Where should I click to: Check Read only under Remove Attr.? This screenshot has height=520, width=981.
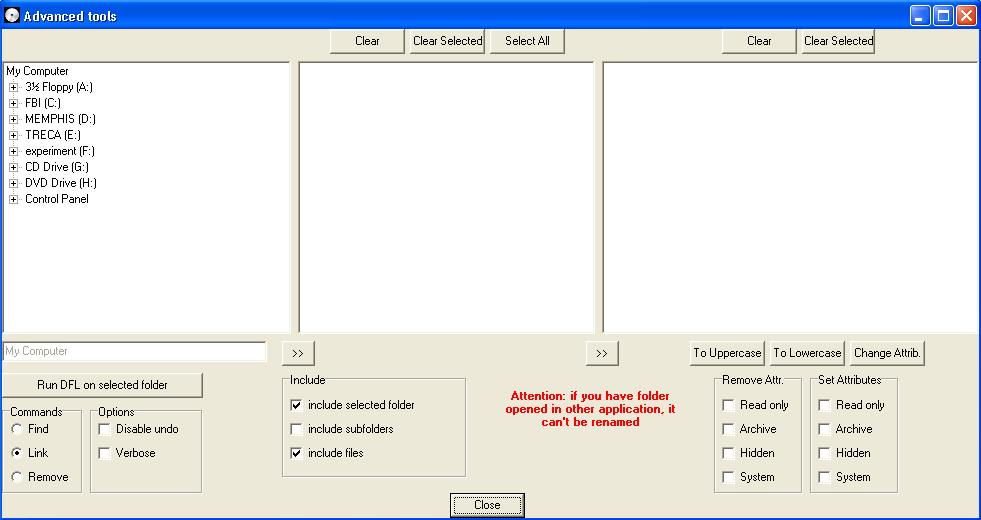point(728,405)
